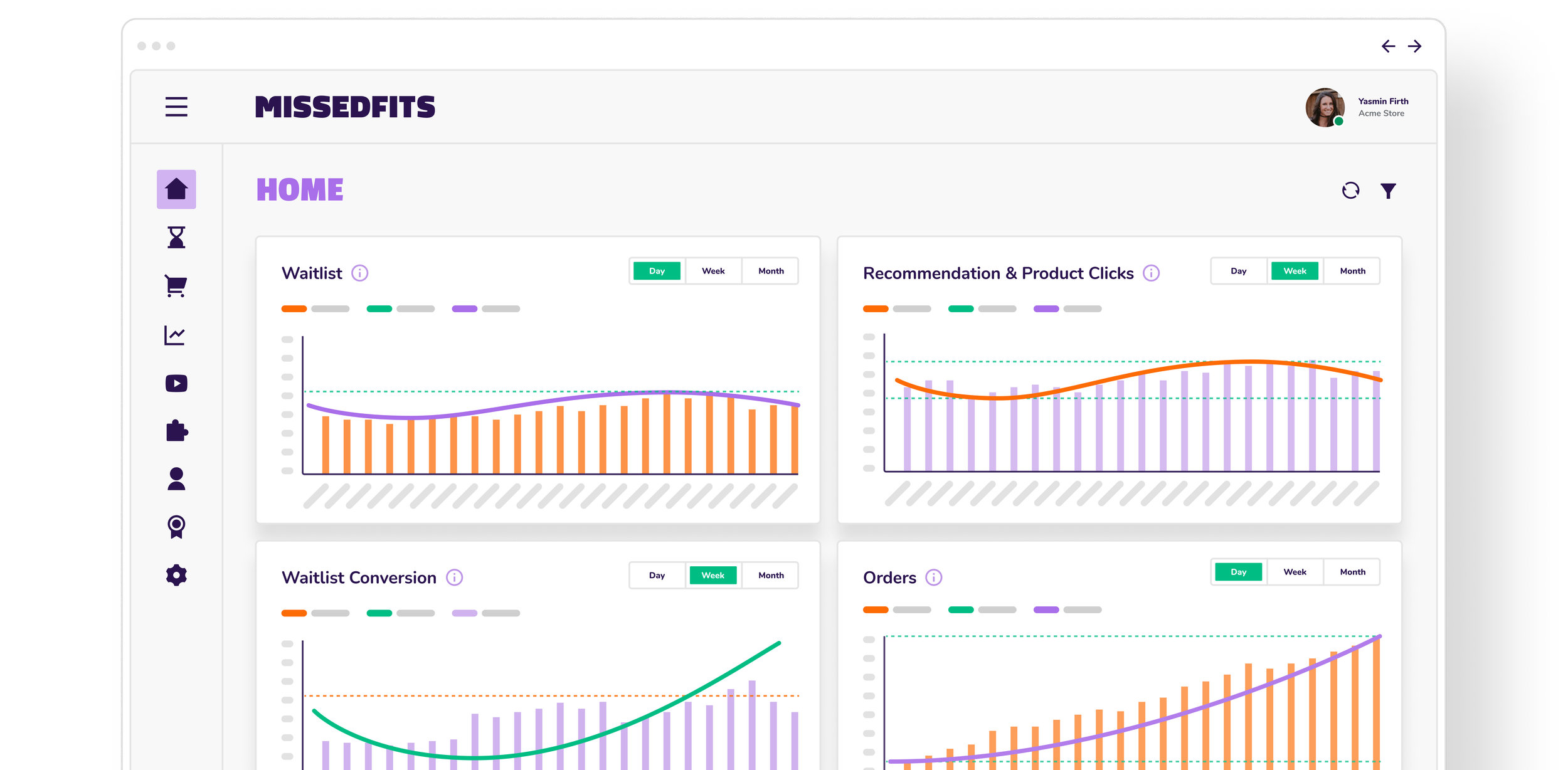Open the puzzle piece integrations icon
The image size is (1568, 770).
(x=177, y=431)
